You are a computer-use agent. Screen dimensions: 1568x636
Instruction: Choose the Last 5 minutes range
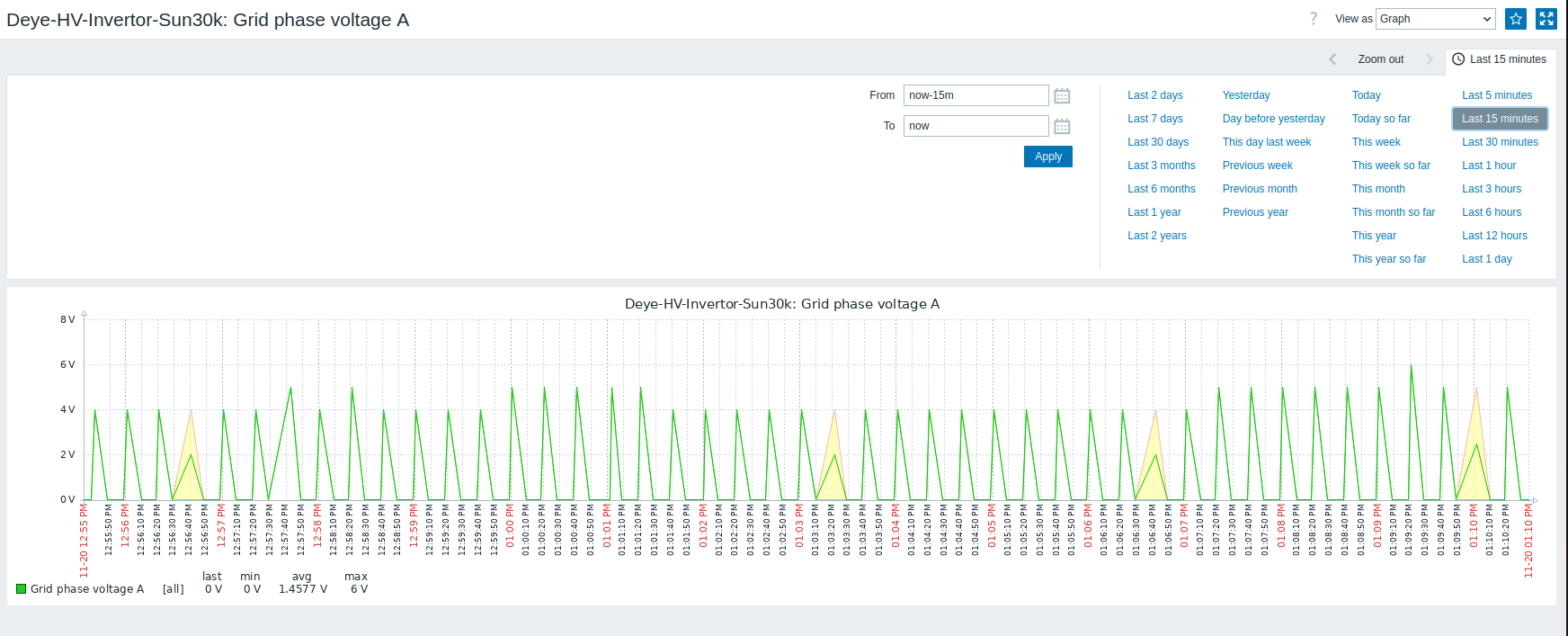pyautogui.click(x=1496, y=95)
